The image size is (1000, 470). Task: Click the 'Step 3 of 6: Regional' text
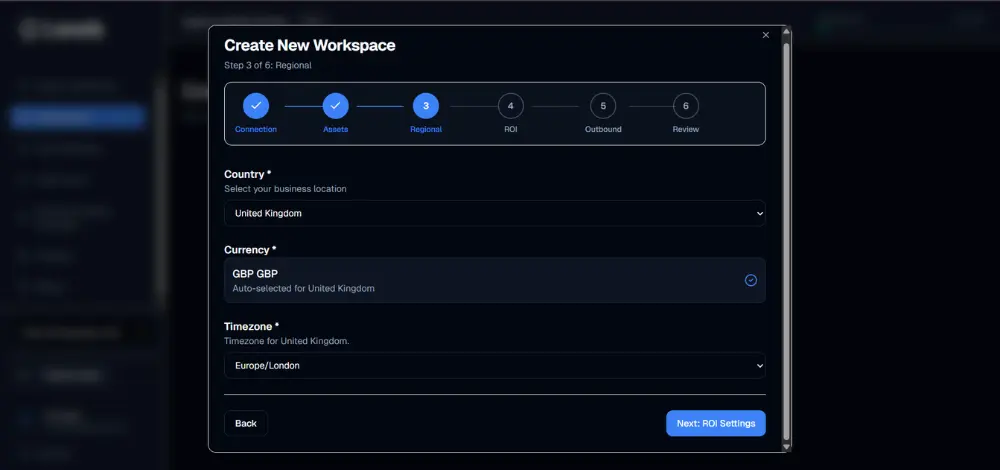tap(268, 65)
